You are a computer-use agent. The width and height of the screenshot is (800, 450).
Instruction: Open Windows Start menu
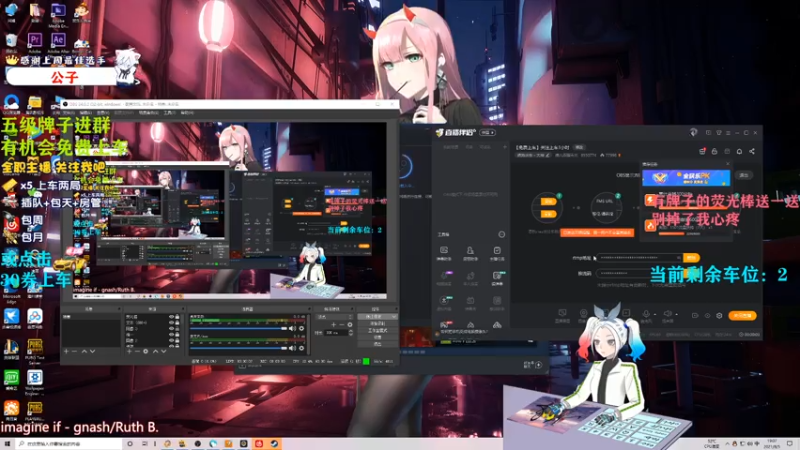pyautogui.click(x=7, y=444)
